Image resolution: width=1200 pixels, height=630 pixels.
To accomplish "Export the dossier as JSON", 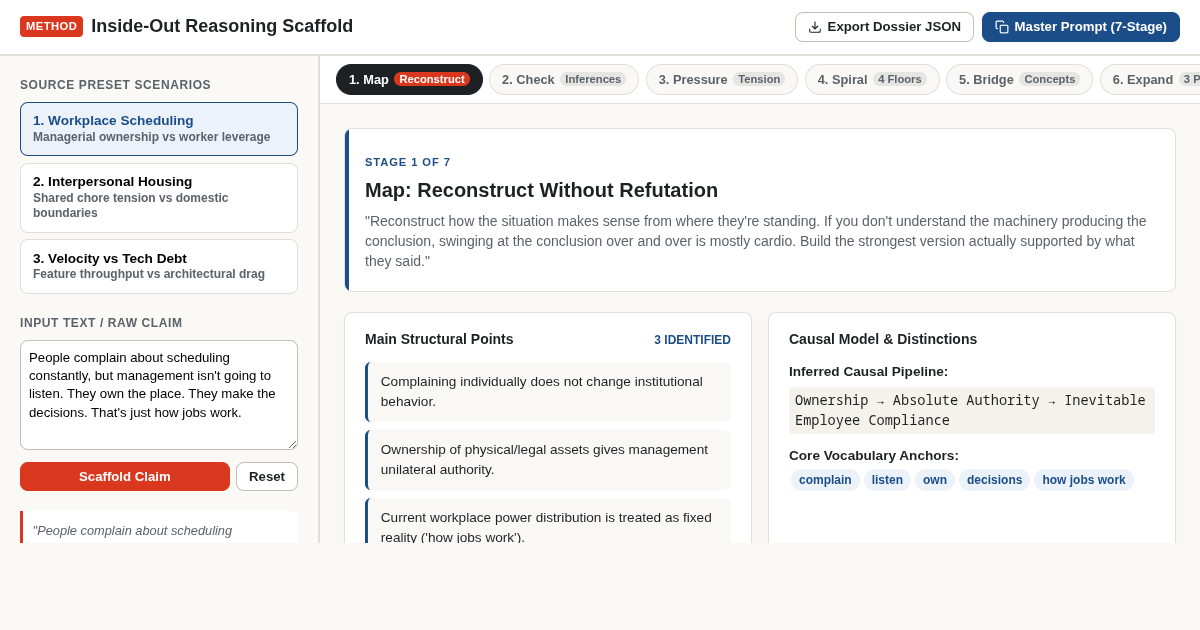I will click(x=884, y=27).
